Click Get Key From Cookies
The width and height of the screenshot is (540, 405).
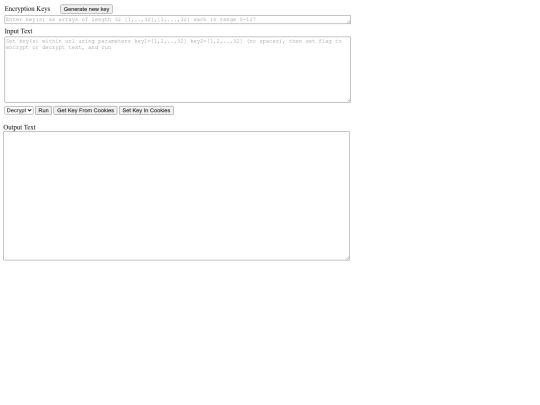[85, 110]
